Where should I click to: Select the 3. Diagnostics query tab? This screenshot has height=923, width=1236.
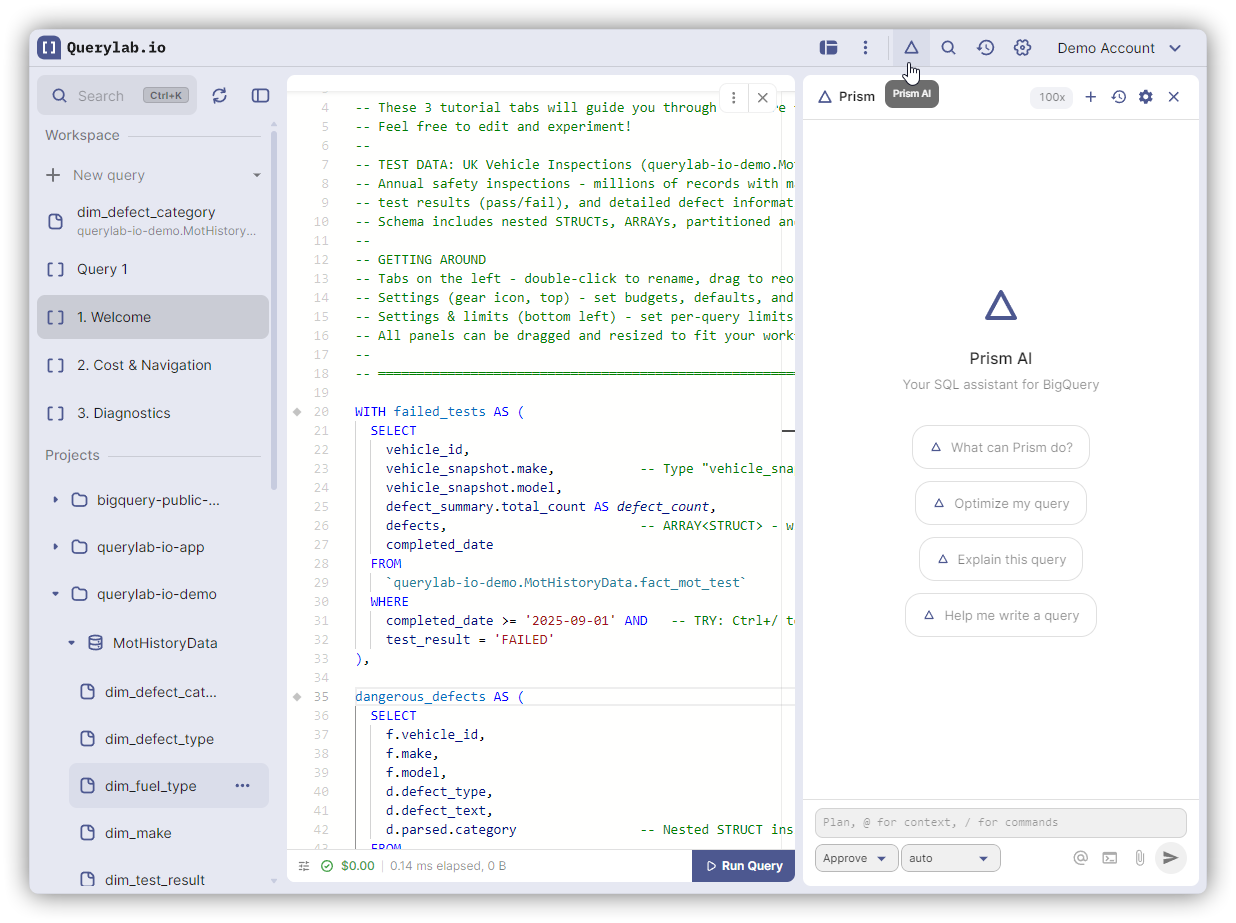click(123, 413)
